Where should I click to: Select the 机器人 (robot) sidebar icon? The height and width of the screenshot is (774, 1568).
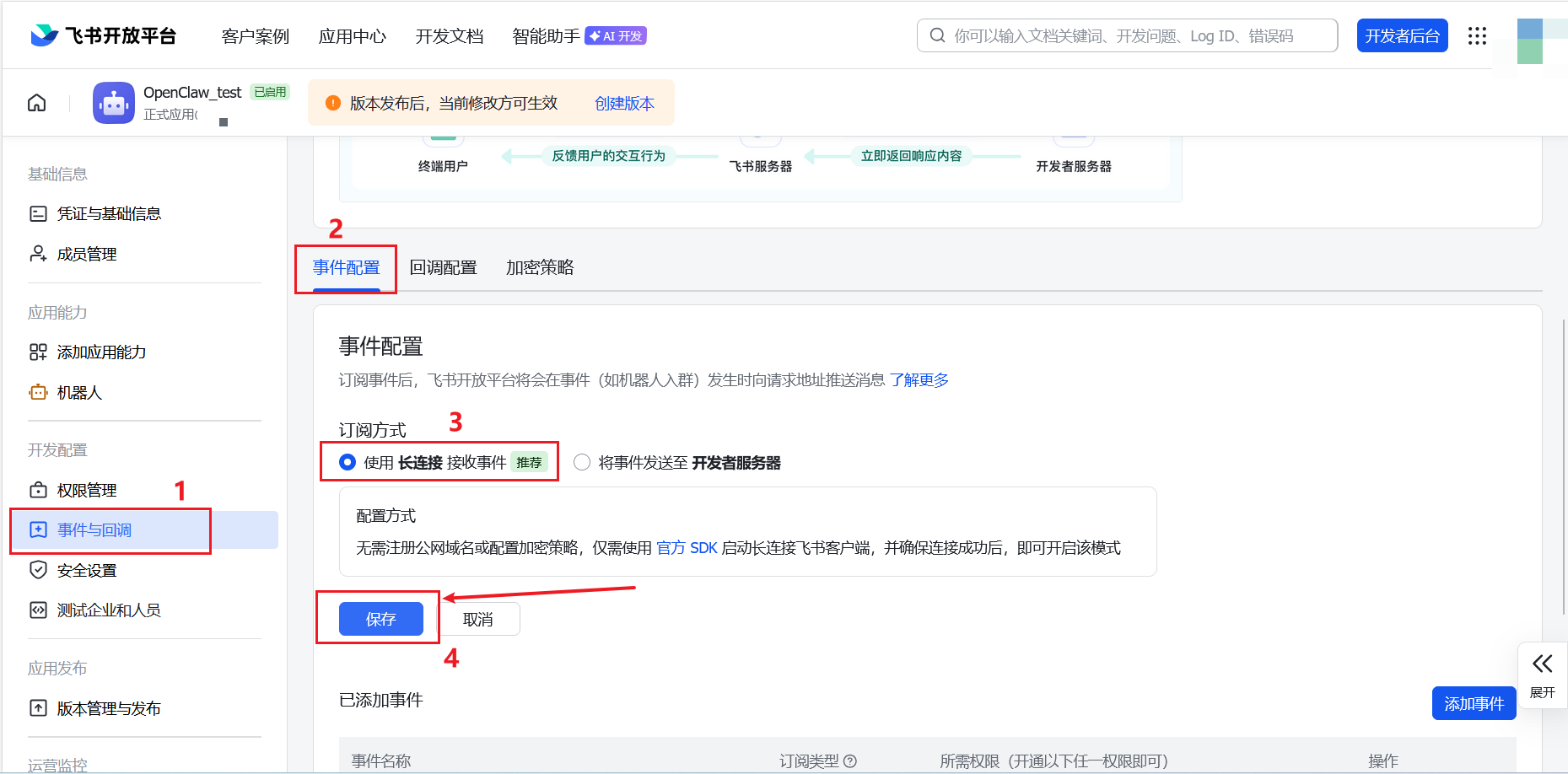[x=38, y=392]
